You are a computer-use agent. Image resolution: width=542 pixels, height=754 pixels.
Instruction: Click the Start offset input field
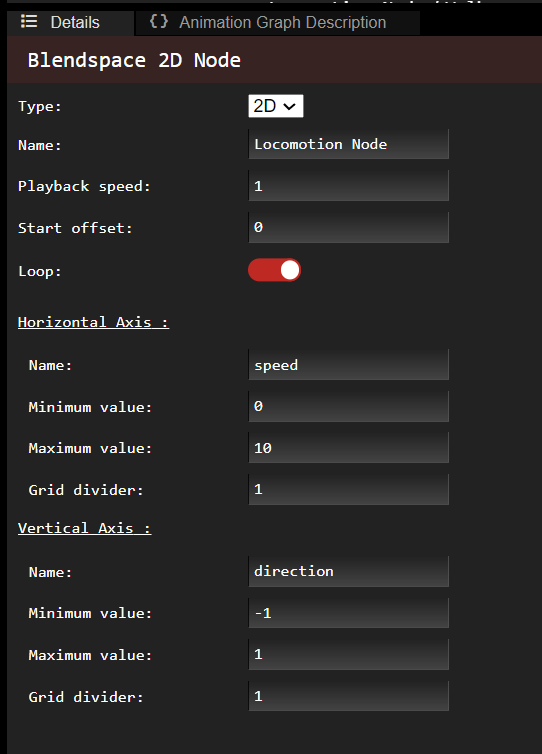coord(349,227)
